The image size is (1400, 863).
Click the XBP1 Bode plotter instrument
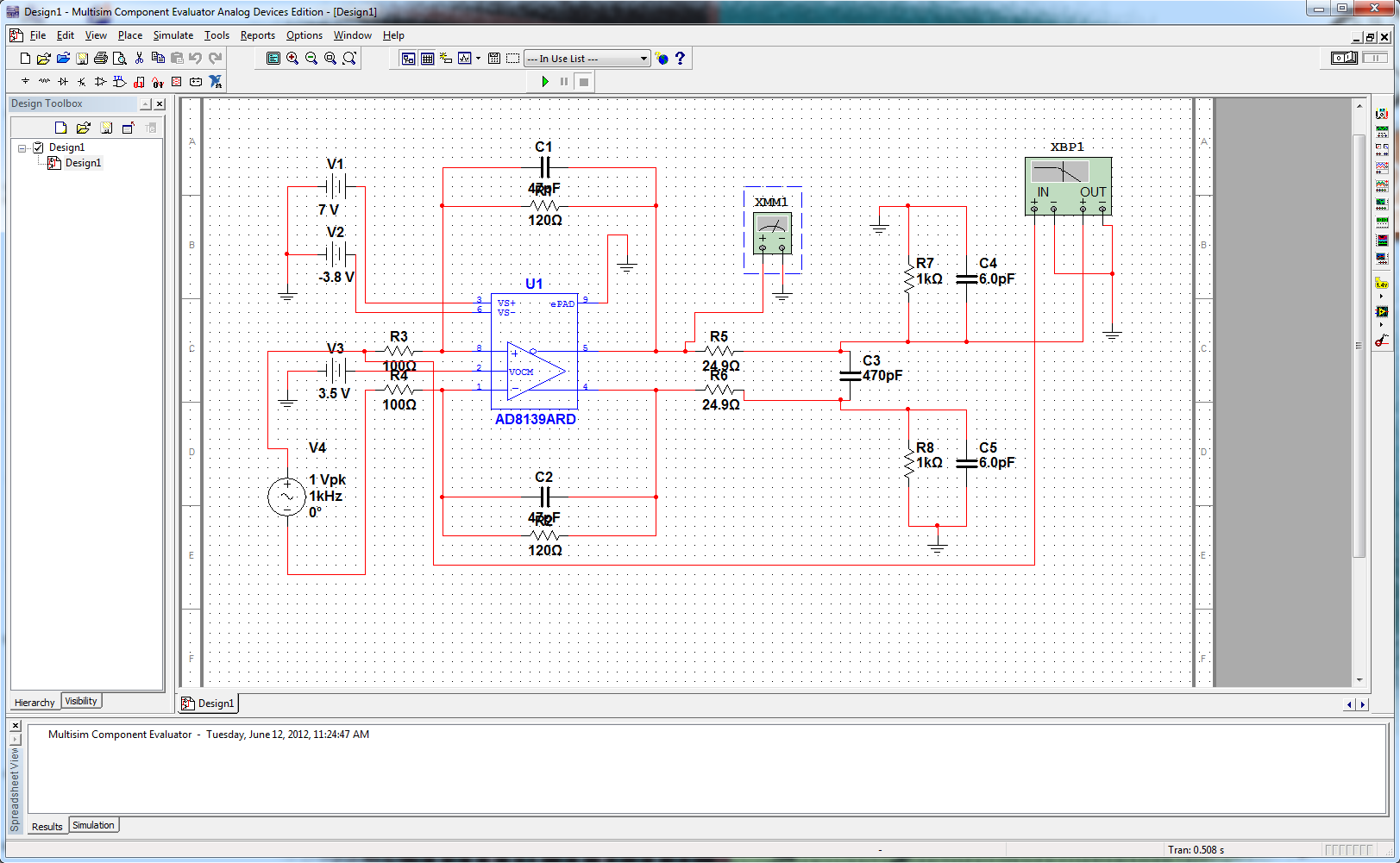pos(1068,186)
